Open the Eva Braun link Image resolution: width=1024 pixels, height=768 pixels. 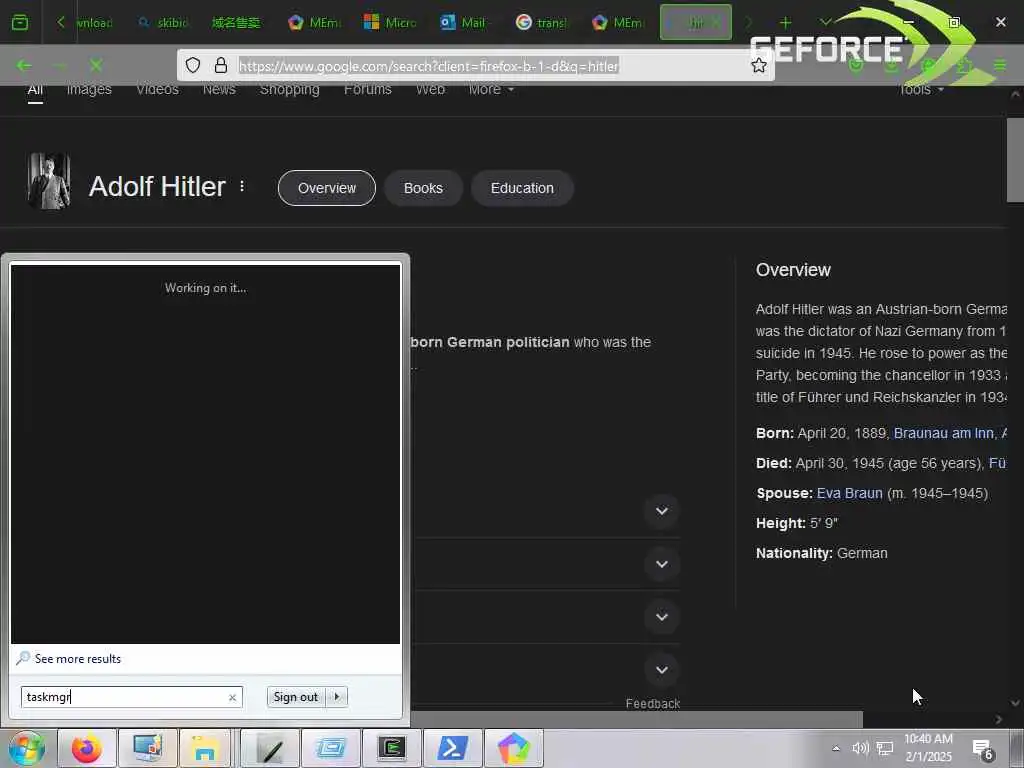pos(849,493)
